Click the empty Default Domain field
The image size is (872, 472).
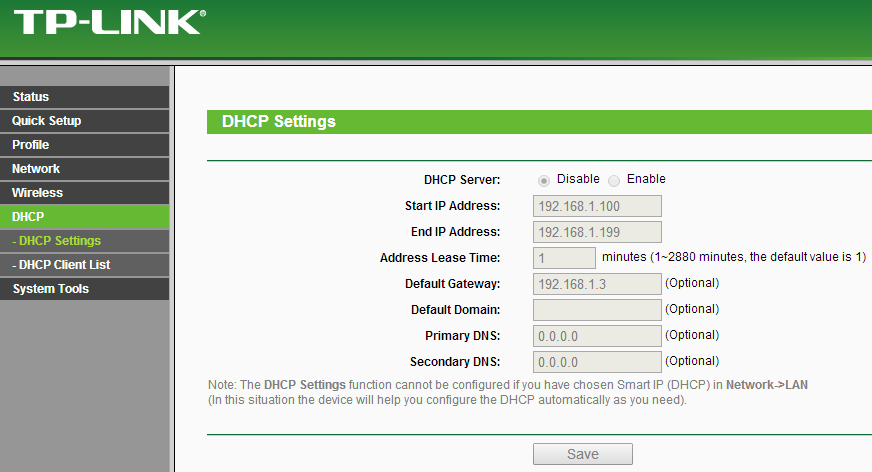click(597, 310)
